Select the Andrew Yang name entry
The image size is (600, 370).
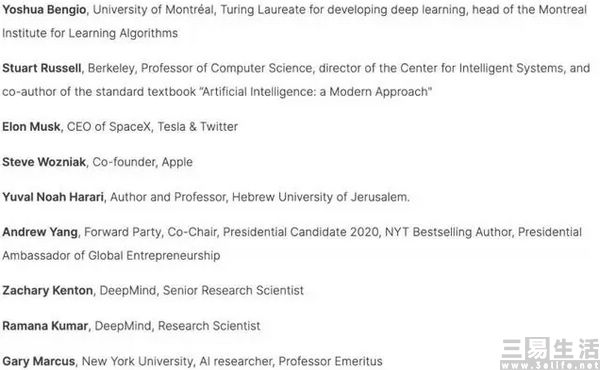[40, 232]
